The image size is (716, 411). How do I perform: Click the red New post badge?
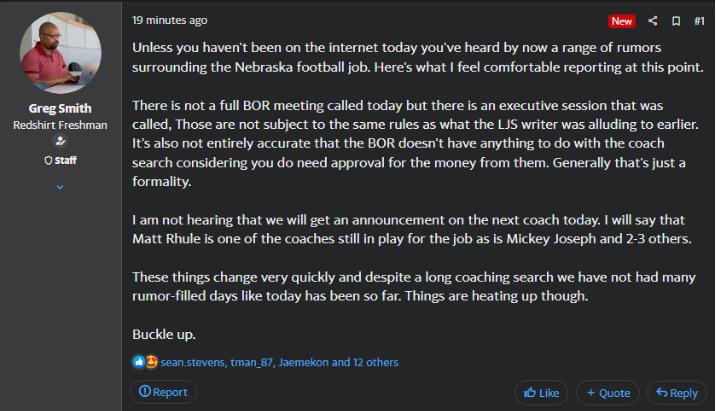pos(622,21)
